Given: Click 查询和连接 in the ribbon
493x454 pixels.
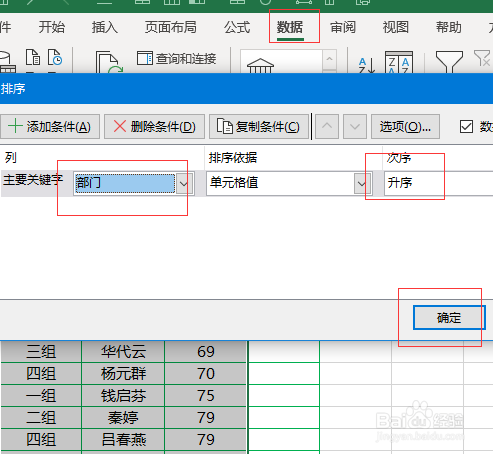Looking at the screenshot, I should [x=177, y=59].
